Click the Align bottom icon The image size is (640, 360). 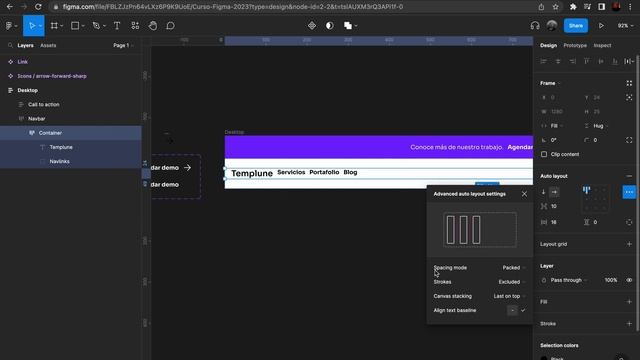tap(615, 61)
